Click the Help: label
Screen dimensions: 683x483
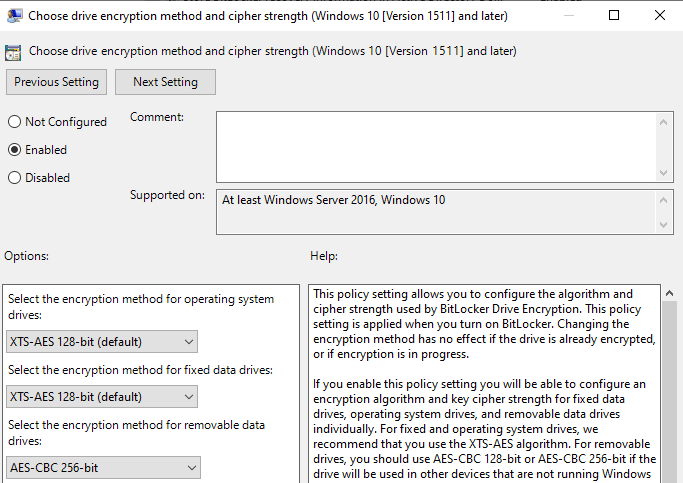pos(324,256)
